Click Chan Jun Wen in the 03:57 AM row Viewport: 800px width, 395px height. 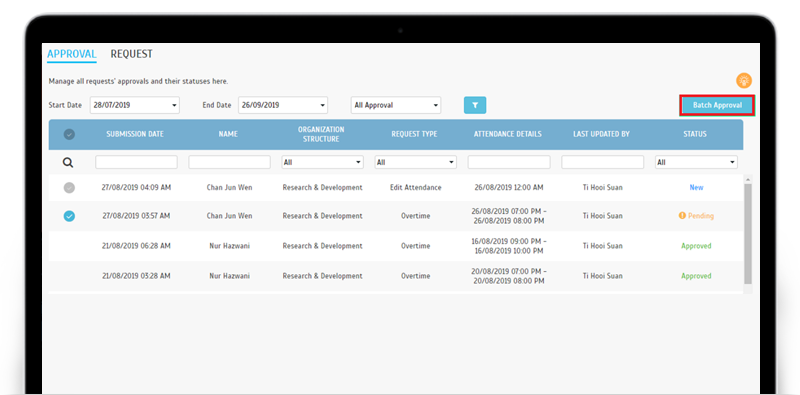coord(230,216)
